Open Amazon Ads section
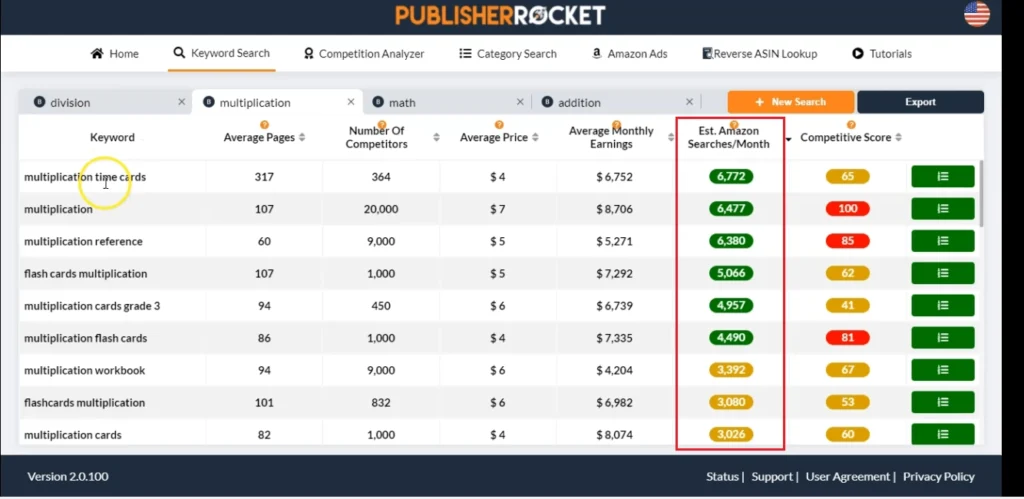The height and width of the screenshot is (499, 1024). [x=630, y=54]
